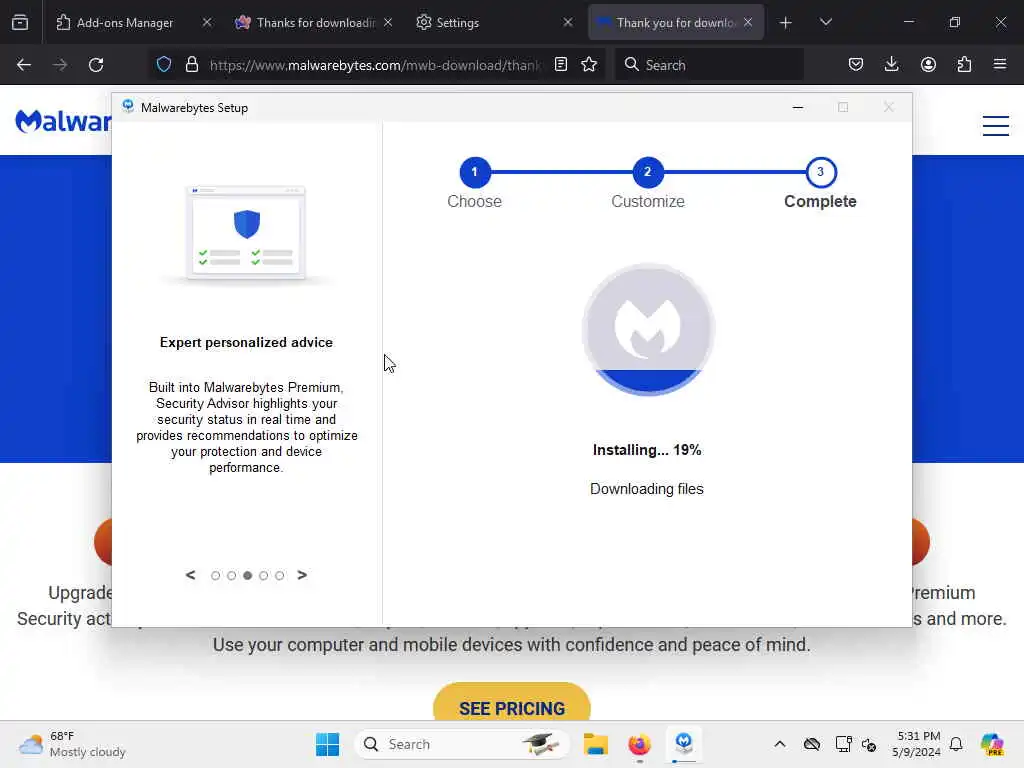The height and width of the screenshot is (768, 1024).
Task: Select the third carousel dot
Action: click(x=248, y=575)
